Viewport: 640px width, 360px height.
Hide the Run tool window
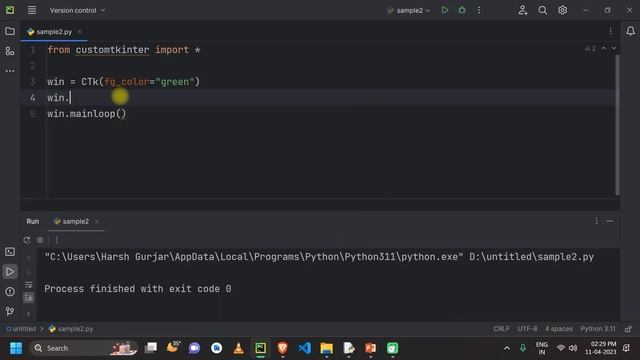[609, 221]
